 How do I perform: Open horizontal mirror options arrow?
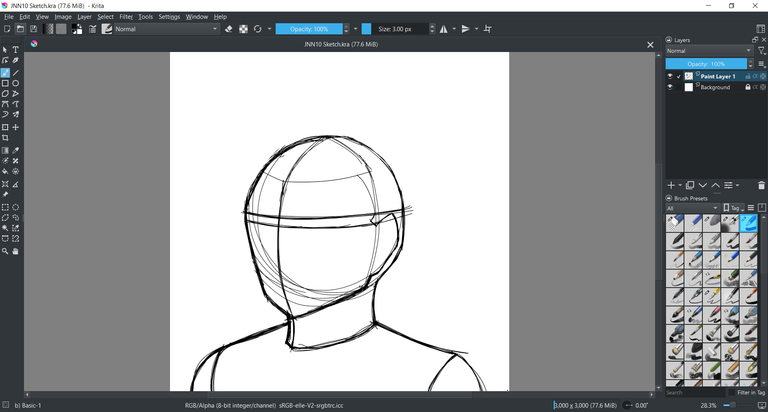(x=454, y=29)
